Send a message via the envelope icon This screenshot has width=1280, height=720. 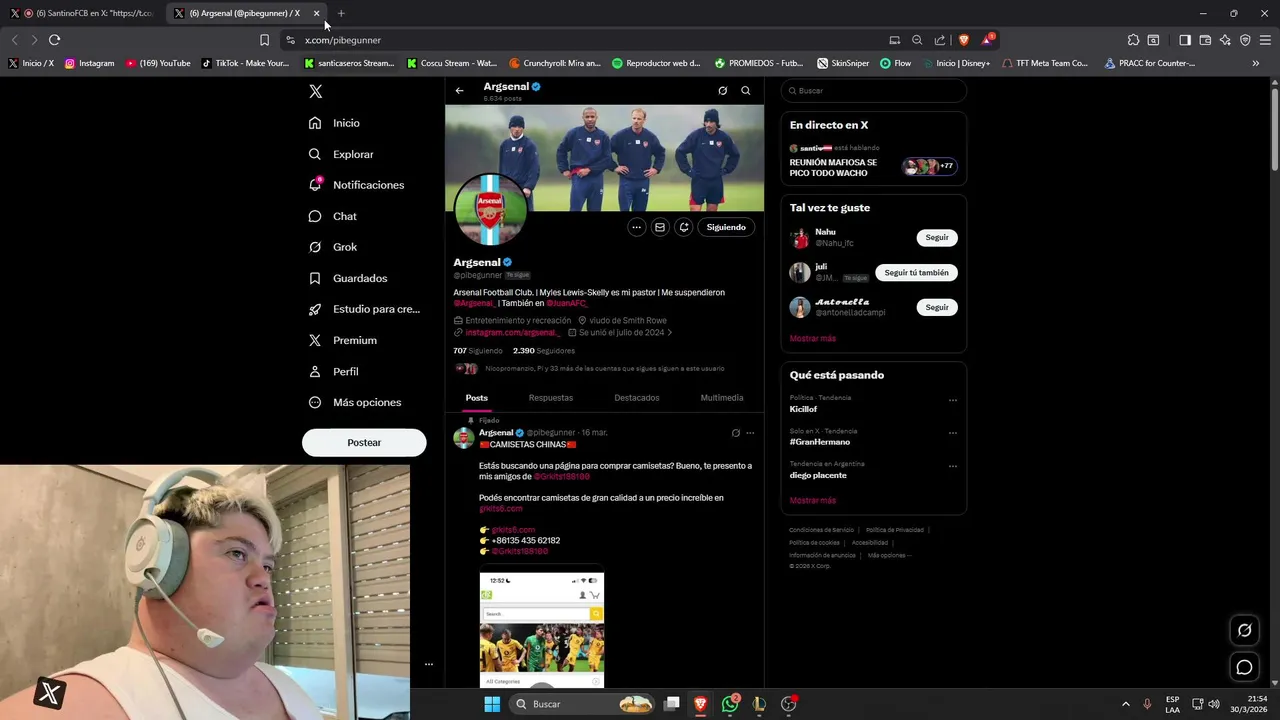point(660,227)
